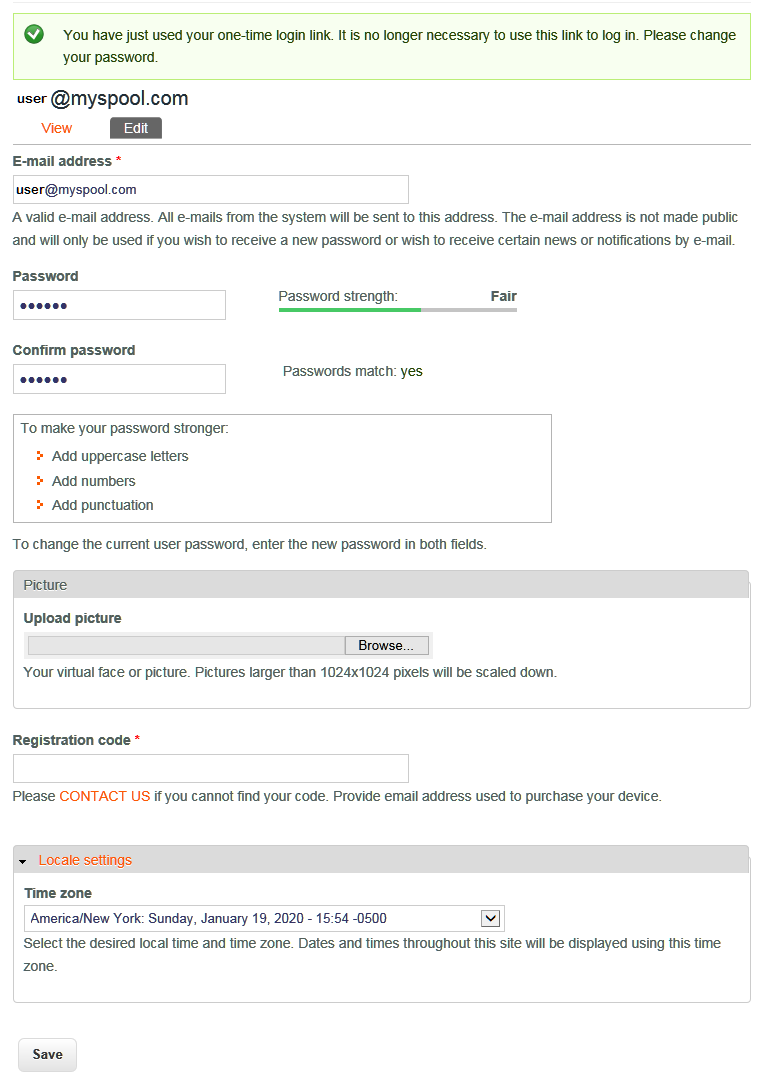Switch to the View tab
The image size is (765, 1088).
(x=57, y=128)
